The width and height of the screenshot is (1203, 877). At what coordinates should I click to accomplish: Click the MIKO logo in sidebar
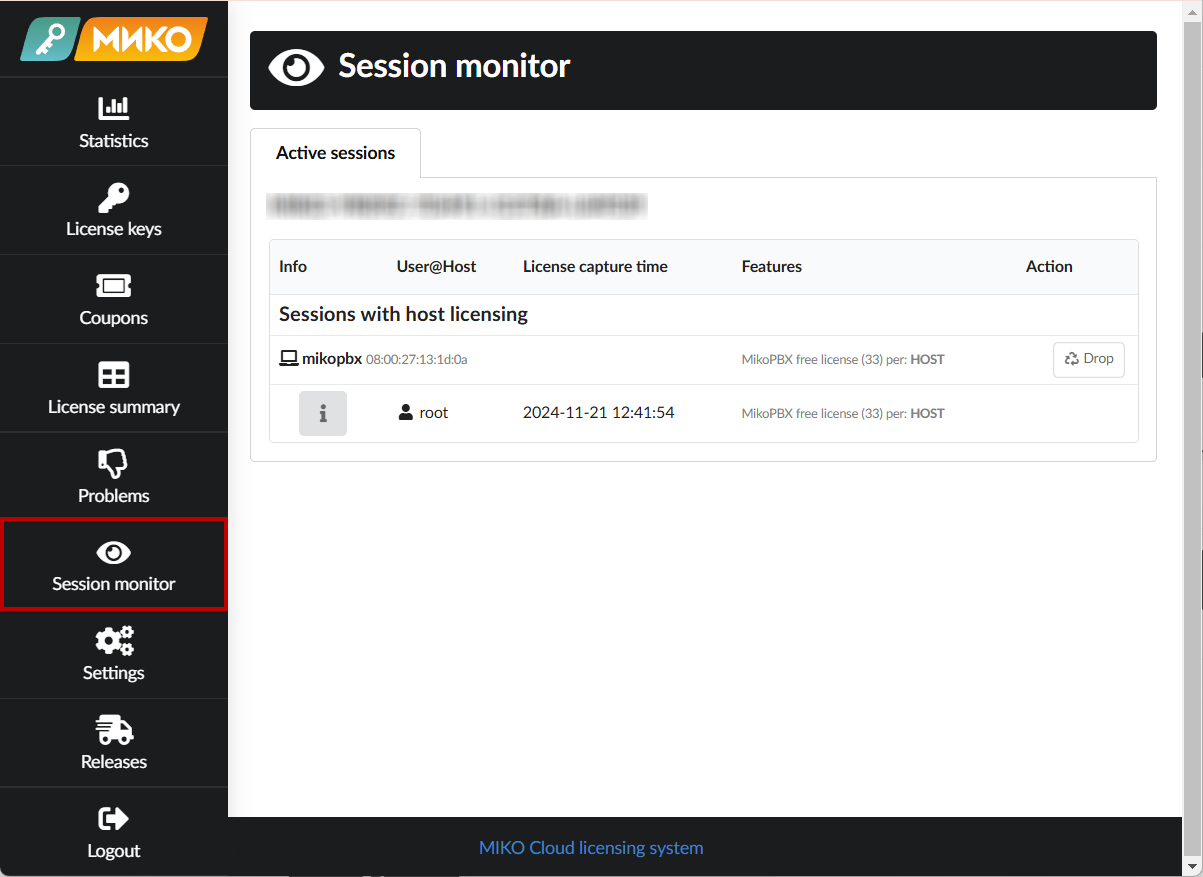coord(114,39)
